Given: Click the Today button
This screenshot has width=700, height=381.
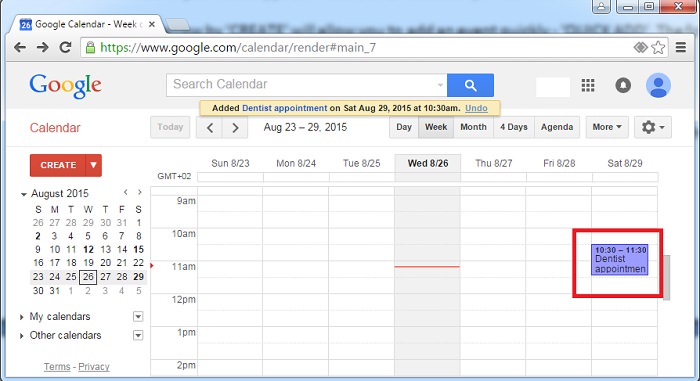Looking at the screenshot, I should (170, 127).
